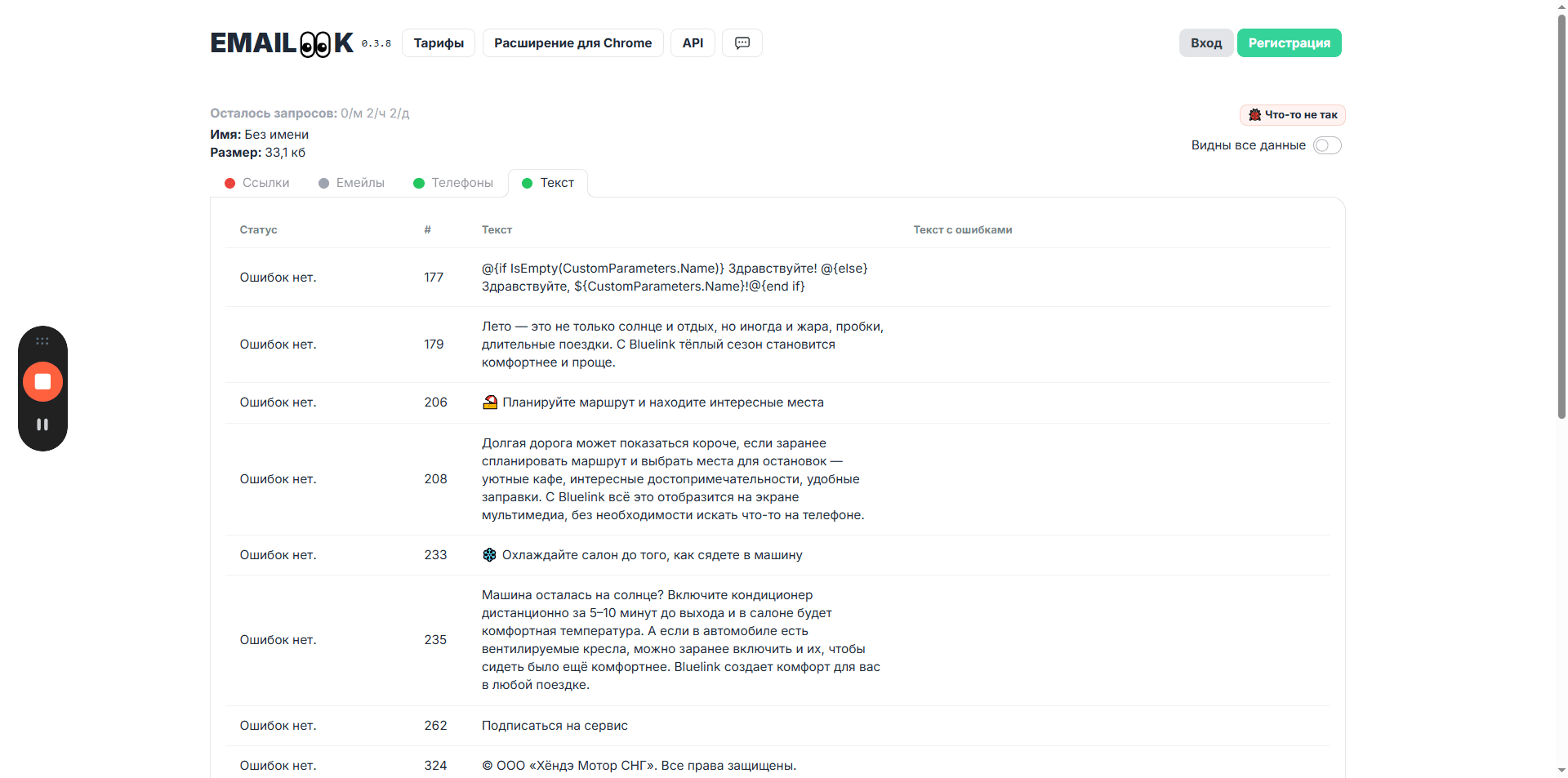1568x778 pixels.
Task: Switch to the Ссылки tab
Action: 257,183
